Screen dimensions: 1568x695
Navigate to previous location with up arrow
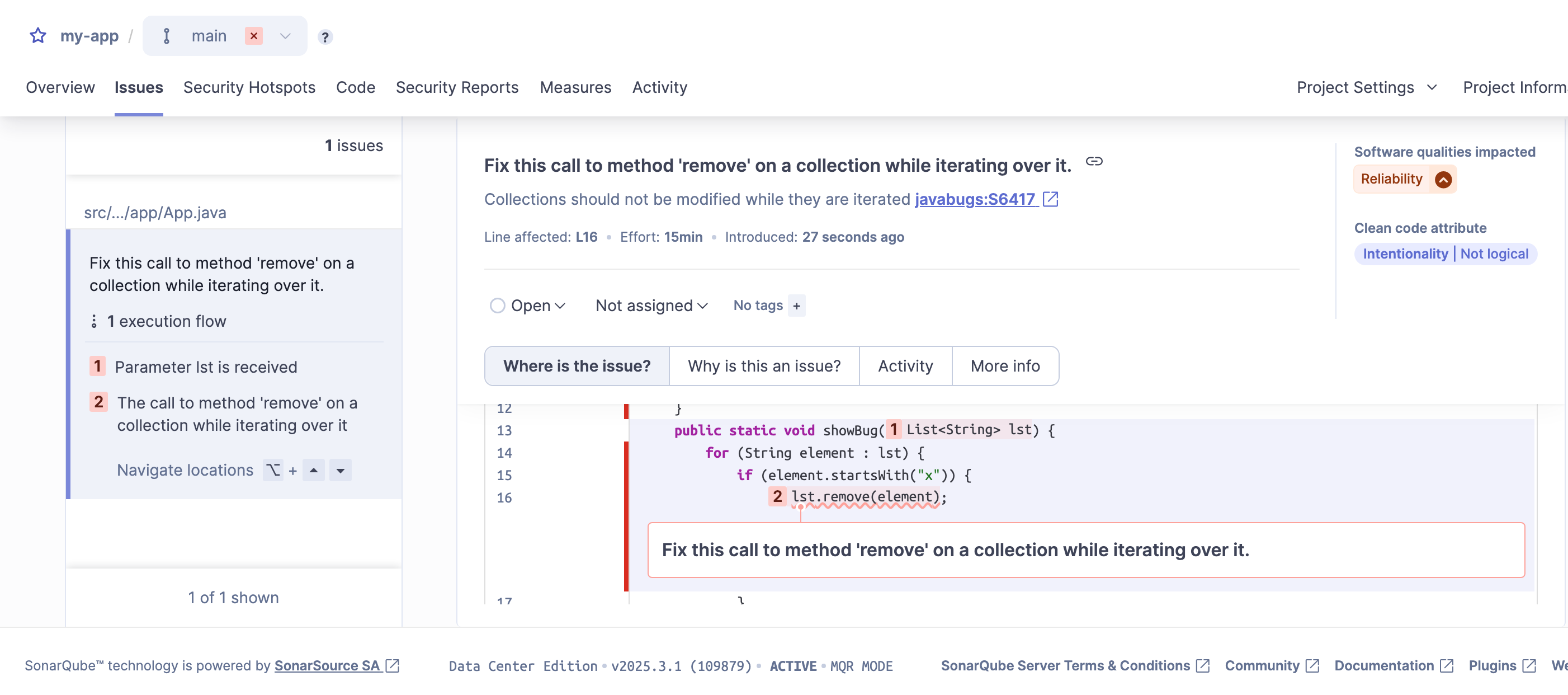coord(314,470)
